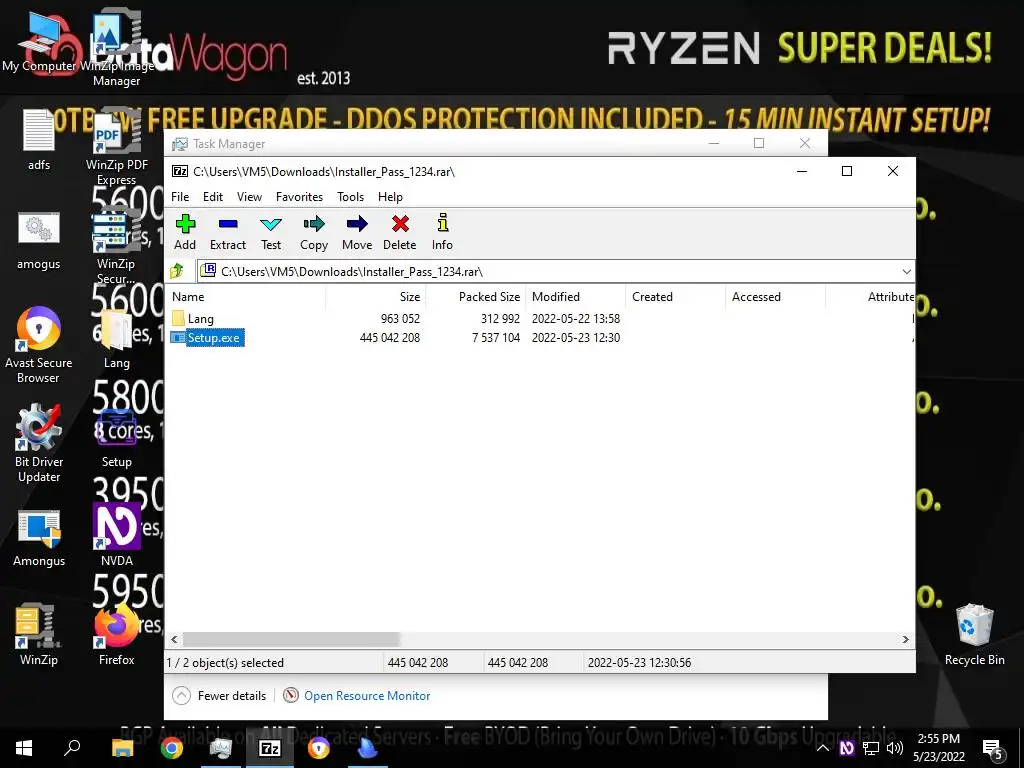1024x768 pixels.
Task: Click the Add toolbar icon in 7-Zip
Action: (x=185, y=232)
